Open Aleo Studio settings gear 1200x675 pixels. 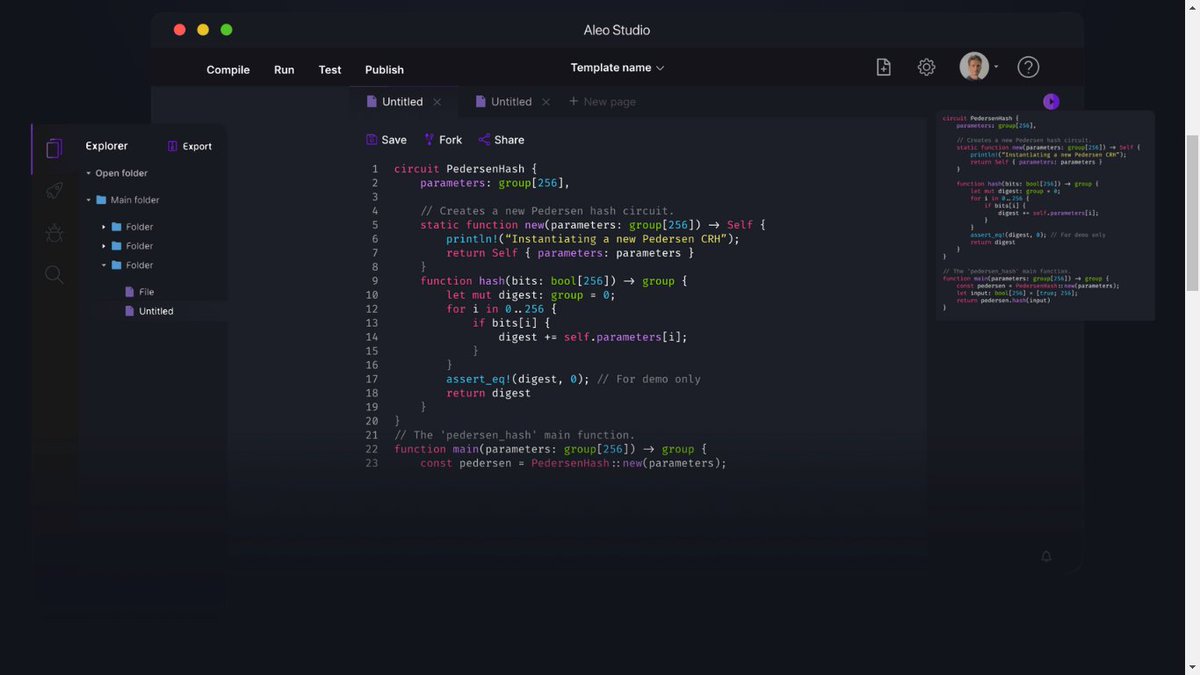tap(926, 66)
